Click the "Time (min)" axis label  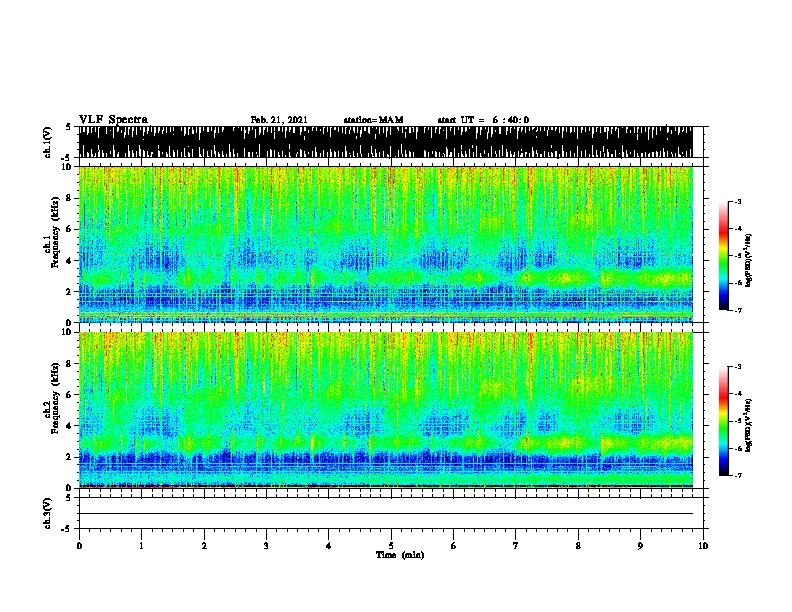point(400,555)
